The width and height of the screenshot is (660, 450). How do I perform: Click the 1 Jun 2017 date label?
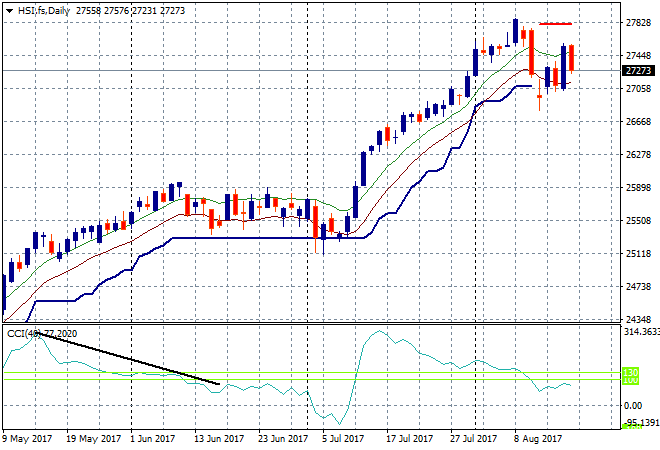click(x=154, y=438)
